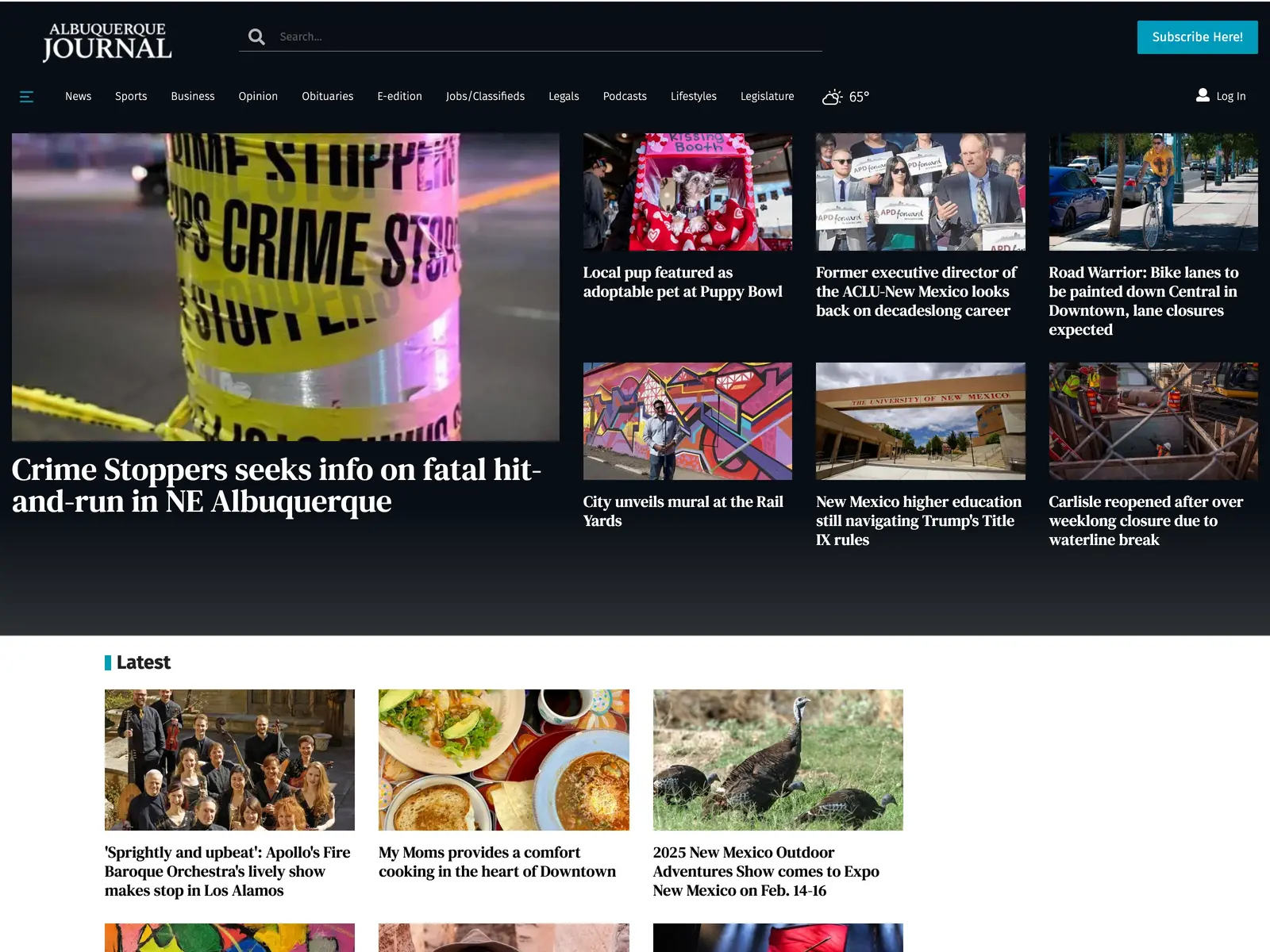The height and width of the screenshot is (952, 1270).
Task: Open the Opinion section
Action: 258,96
